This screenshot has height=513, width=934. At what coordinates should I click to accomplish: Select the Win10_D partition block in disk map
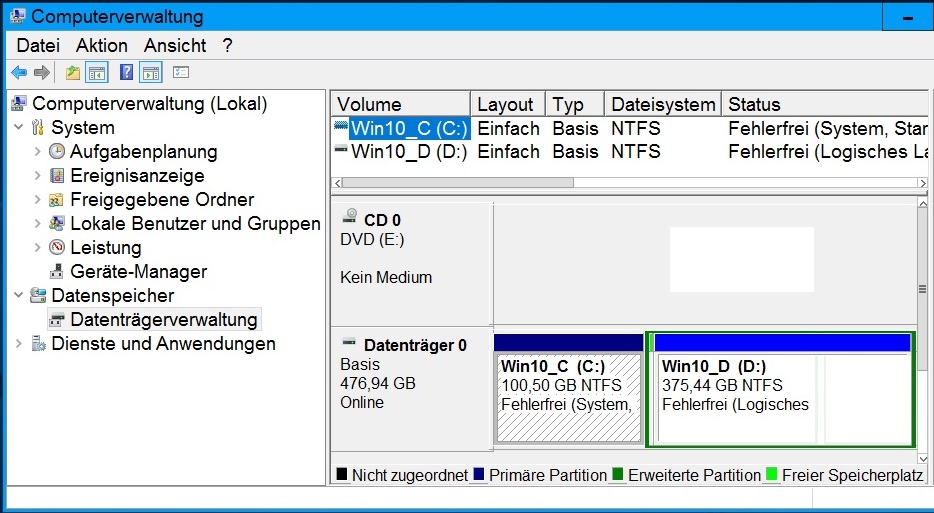click(x=781, y=389)
